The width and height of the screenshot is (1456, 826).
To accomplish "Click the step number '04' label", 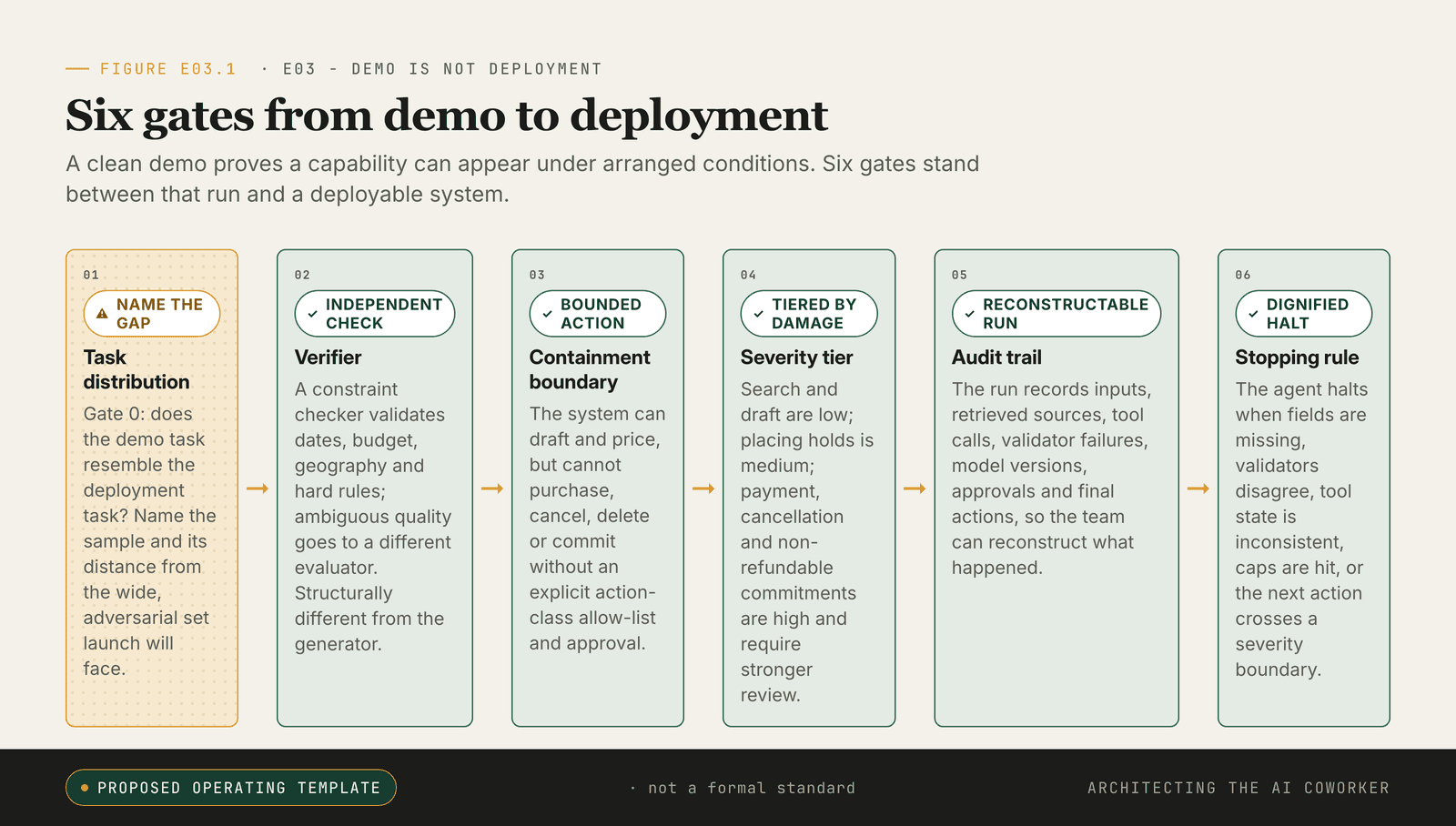I will (748, 275).
